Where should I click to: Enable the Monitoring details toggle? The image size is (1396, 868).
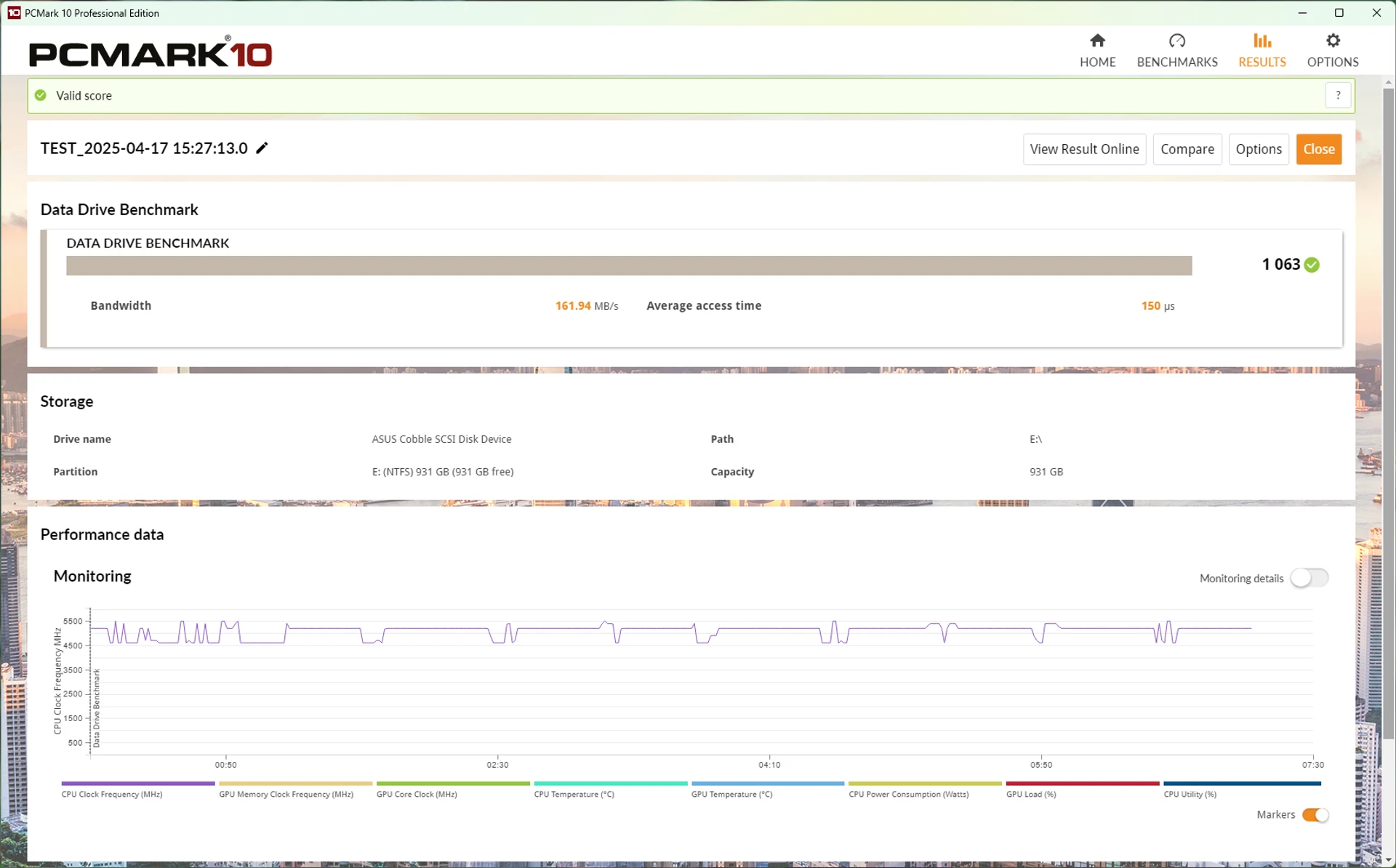1309,578
